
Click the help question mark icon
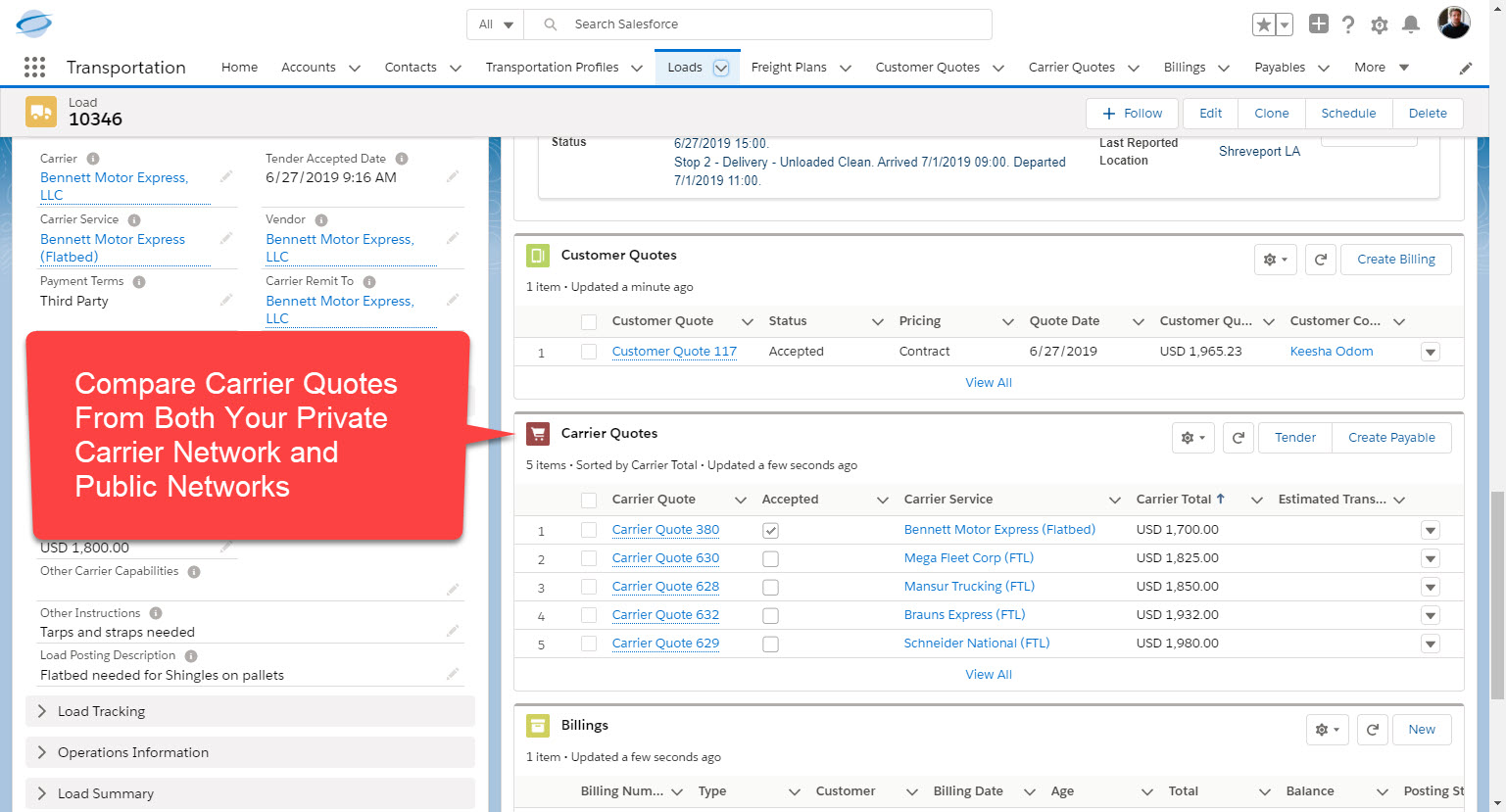(x=1348, y=24)
